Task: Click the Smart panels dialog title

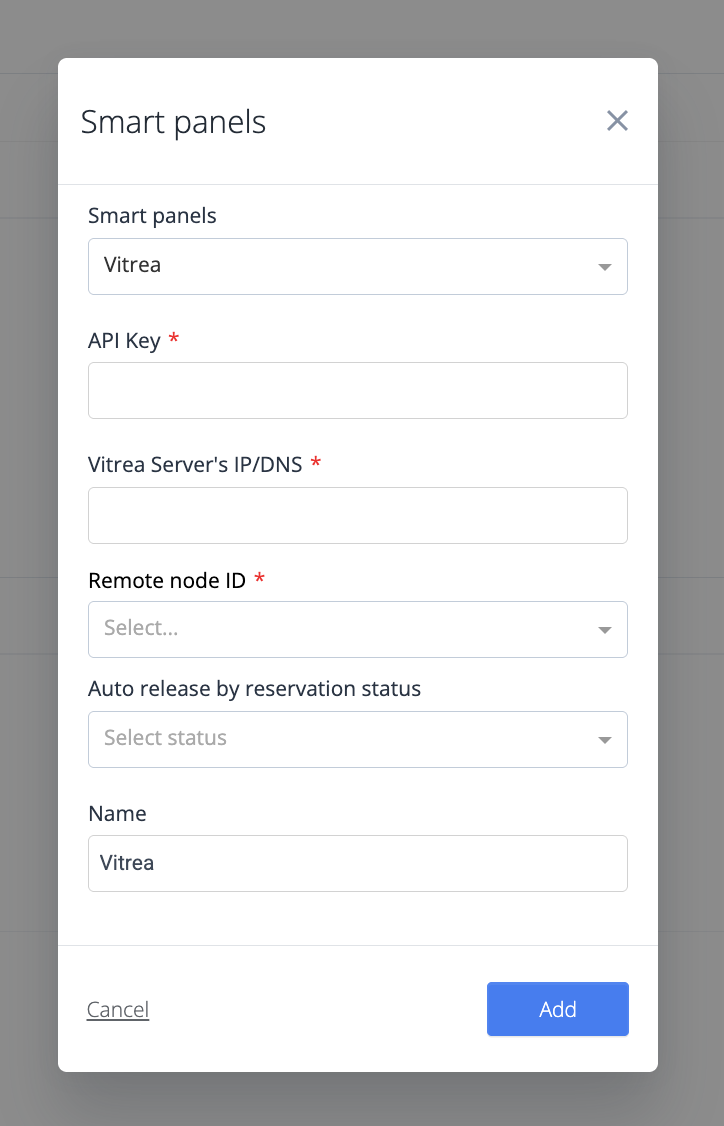Action: 173,121
